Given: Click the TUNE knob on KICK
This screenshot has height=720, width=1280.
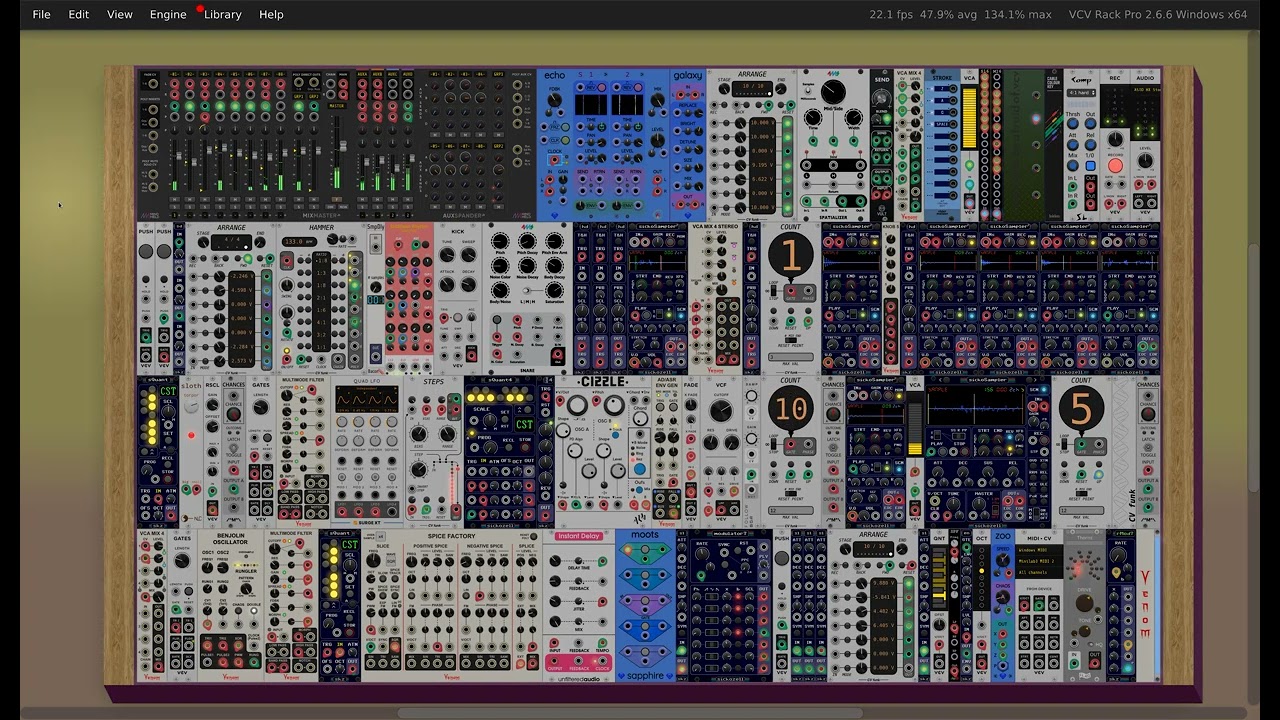Looking at the screenshot, I should [447, 254].
